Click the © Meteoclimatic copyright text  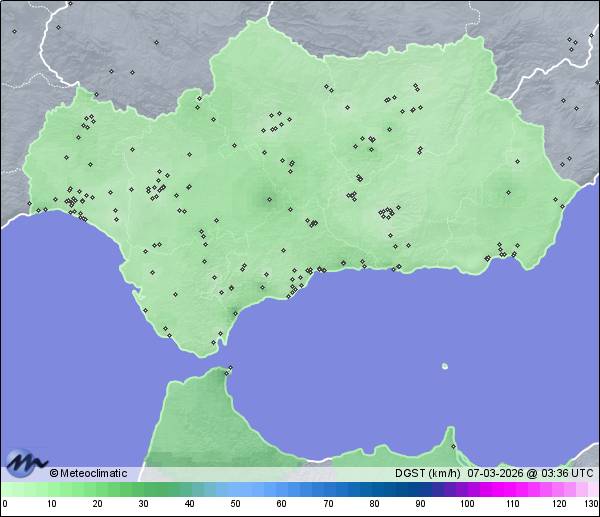88,473
